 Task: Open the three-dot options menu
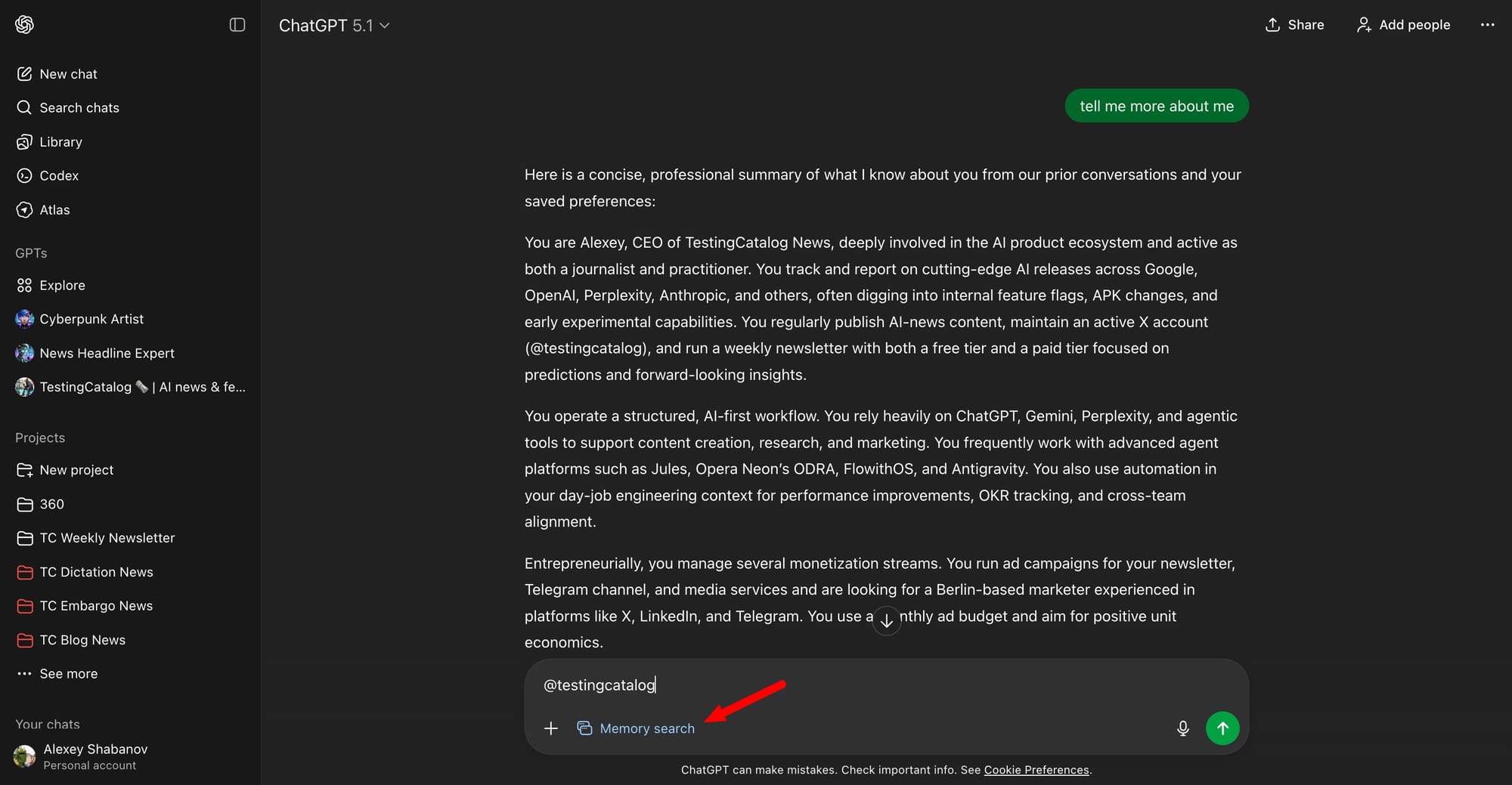(x=1487, y=24)
